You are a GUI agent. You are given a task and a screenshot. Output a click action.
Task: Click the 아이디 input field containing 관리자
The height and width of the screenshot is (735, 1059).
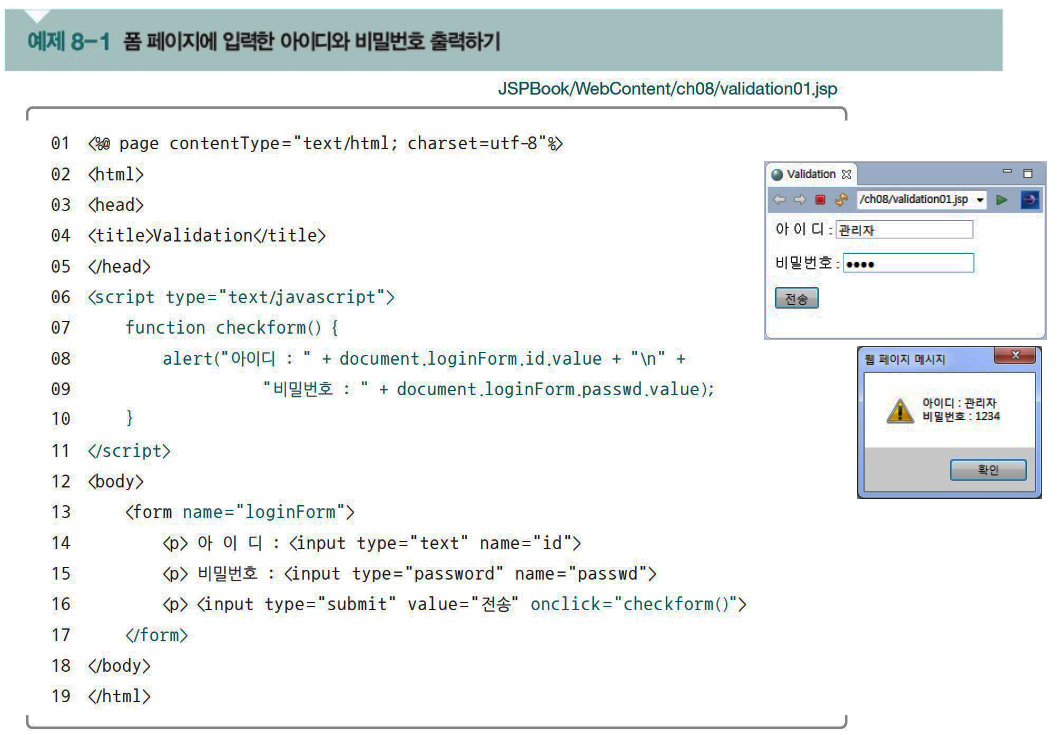click(904, 230)
